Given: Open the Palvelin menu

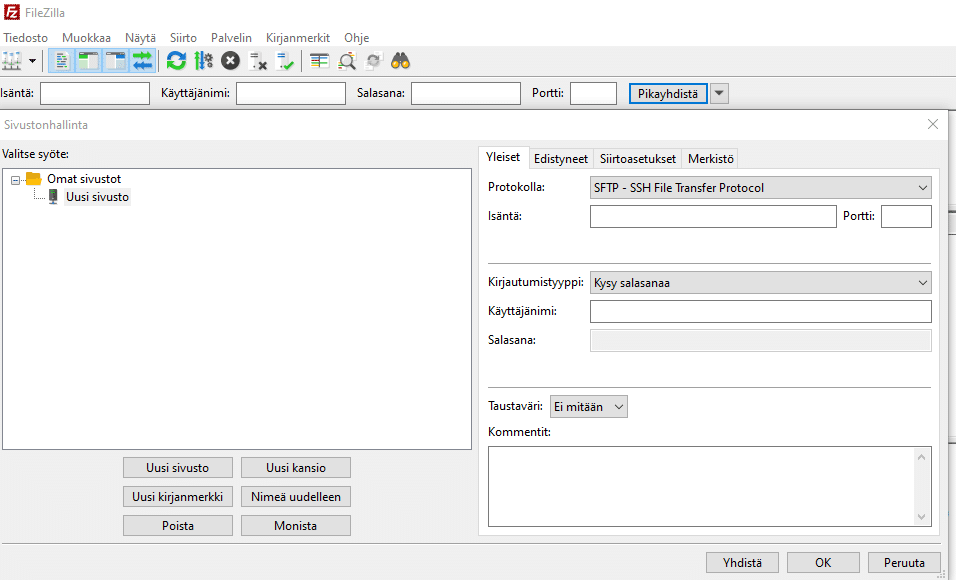Looking at the screenshot, I should point(231,37).
